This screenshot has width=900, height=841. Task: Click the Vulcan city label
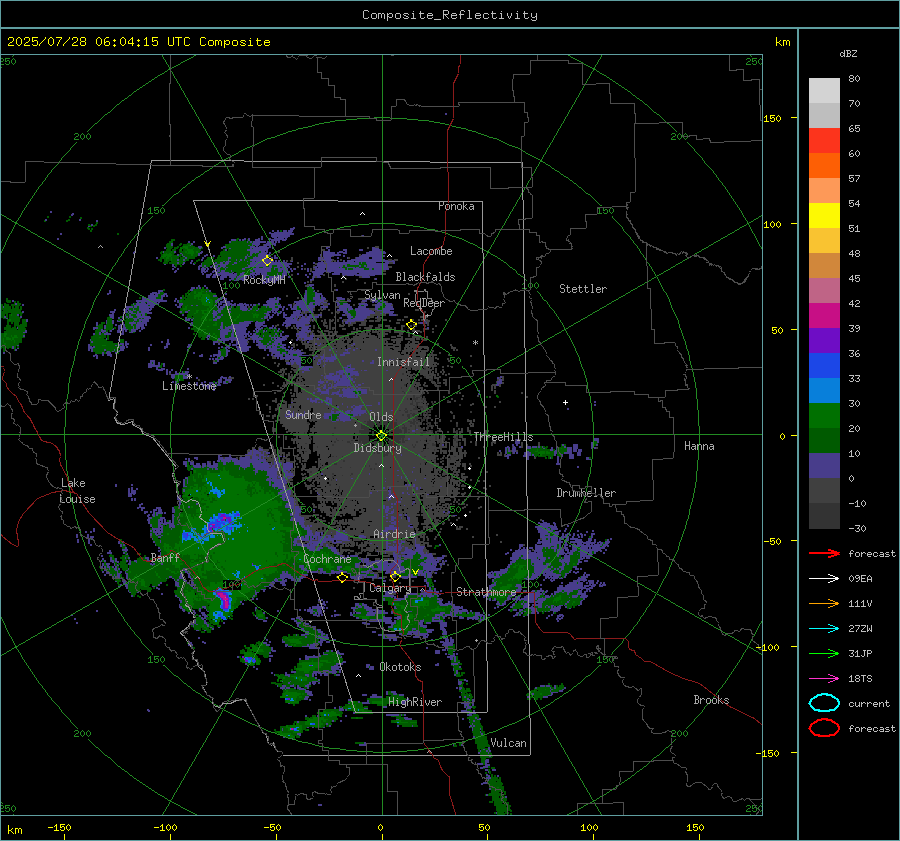coord(508,743)
